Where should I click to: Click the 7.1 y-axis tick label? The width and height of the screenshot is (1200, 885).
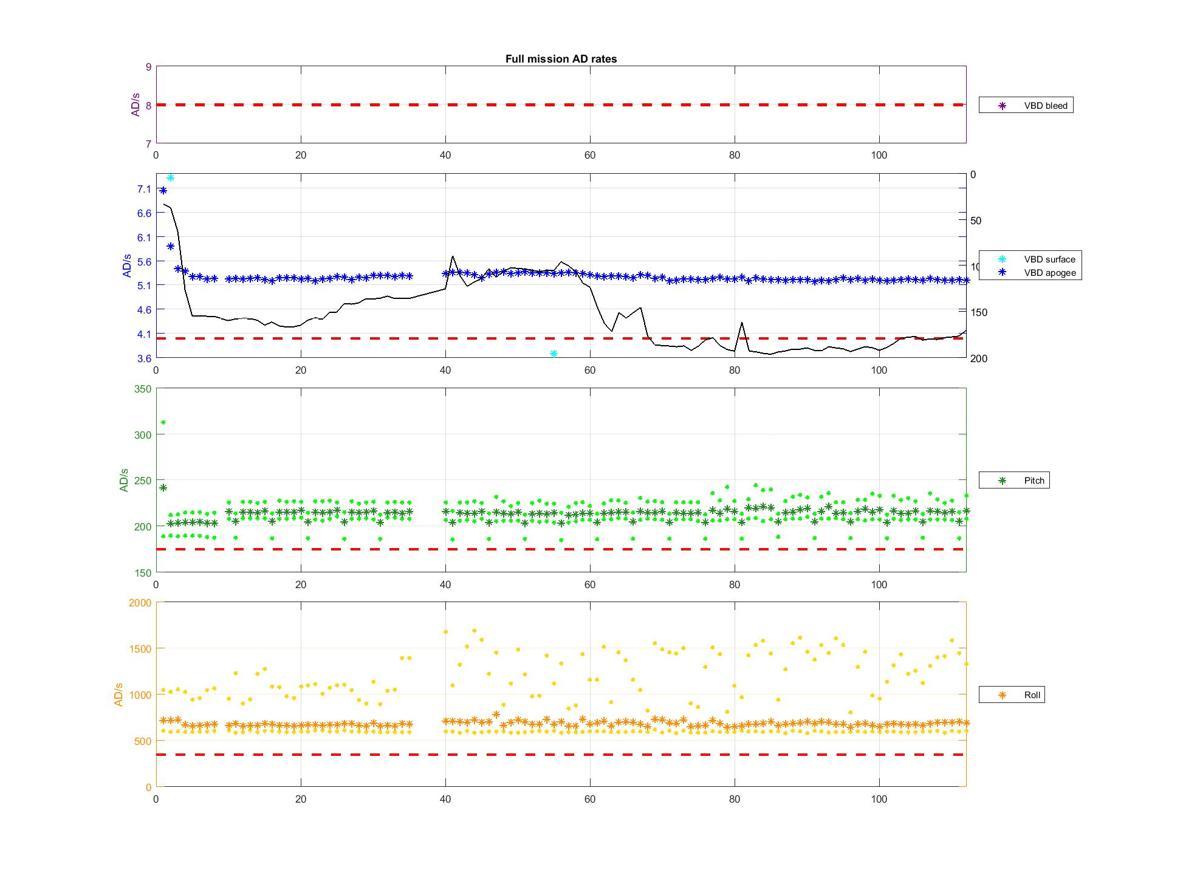144,189
